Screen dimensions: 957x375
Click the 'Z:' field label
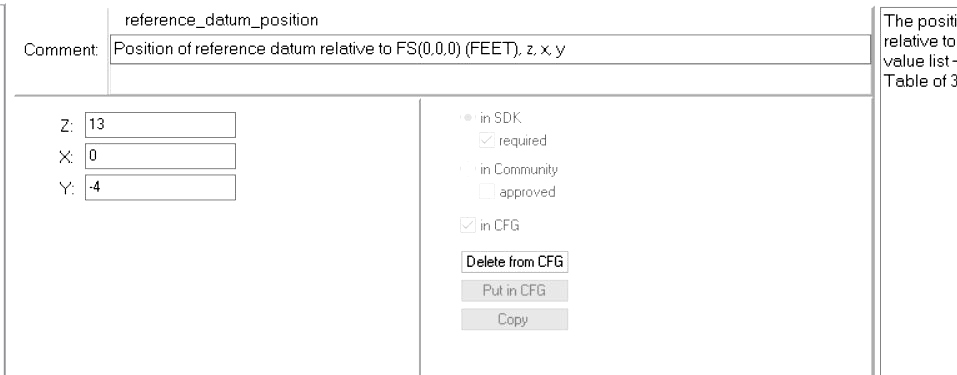pyautogui.click(x=67, y=126)
